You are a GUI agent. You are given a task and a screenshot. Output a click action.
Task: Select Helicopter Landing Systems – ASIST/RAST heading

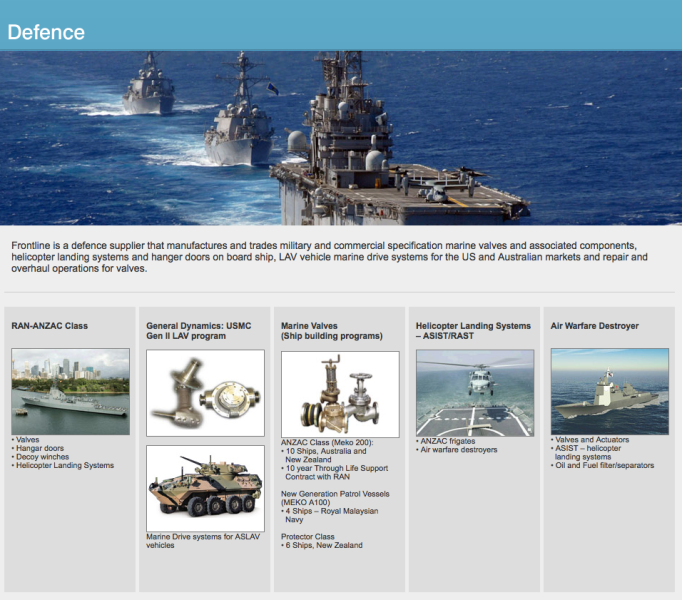tap(473, 331)
